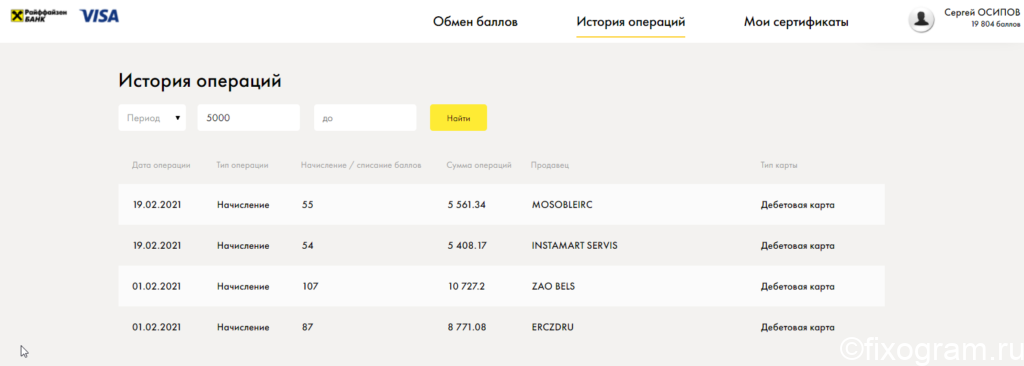Select the MOSOBLEIRC seller cell

(x=562, y=205)
